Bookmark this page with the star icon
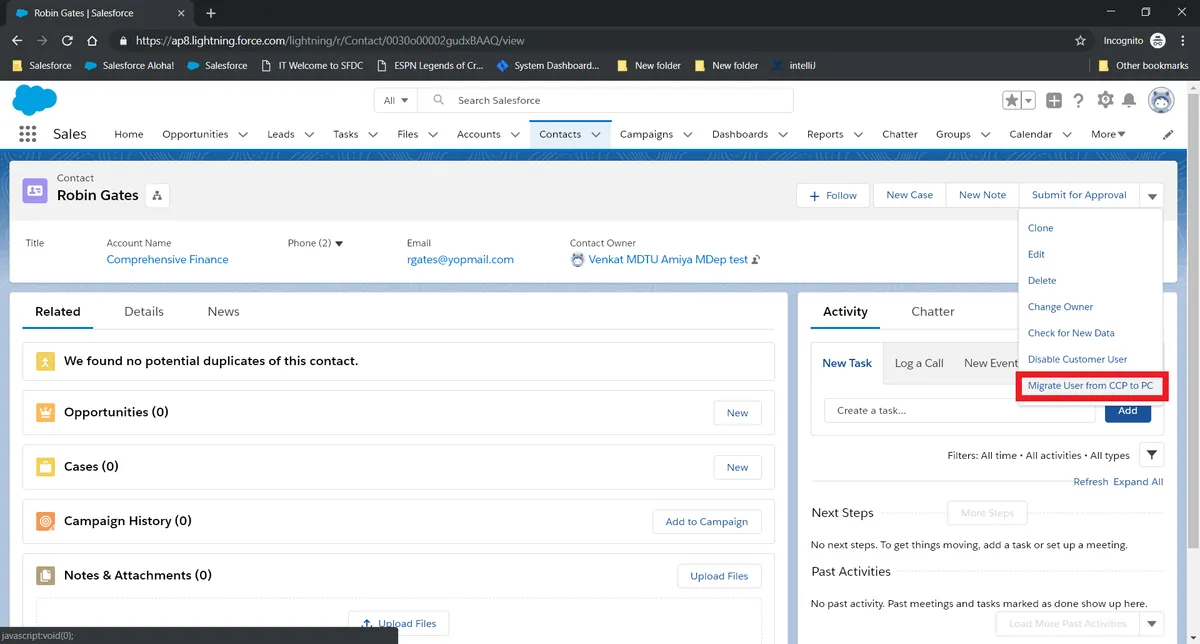Screen dimensions: 1200x644 (x=1080, y=41)
